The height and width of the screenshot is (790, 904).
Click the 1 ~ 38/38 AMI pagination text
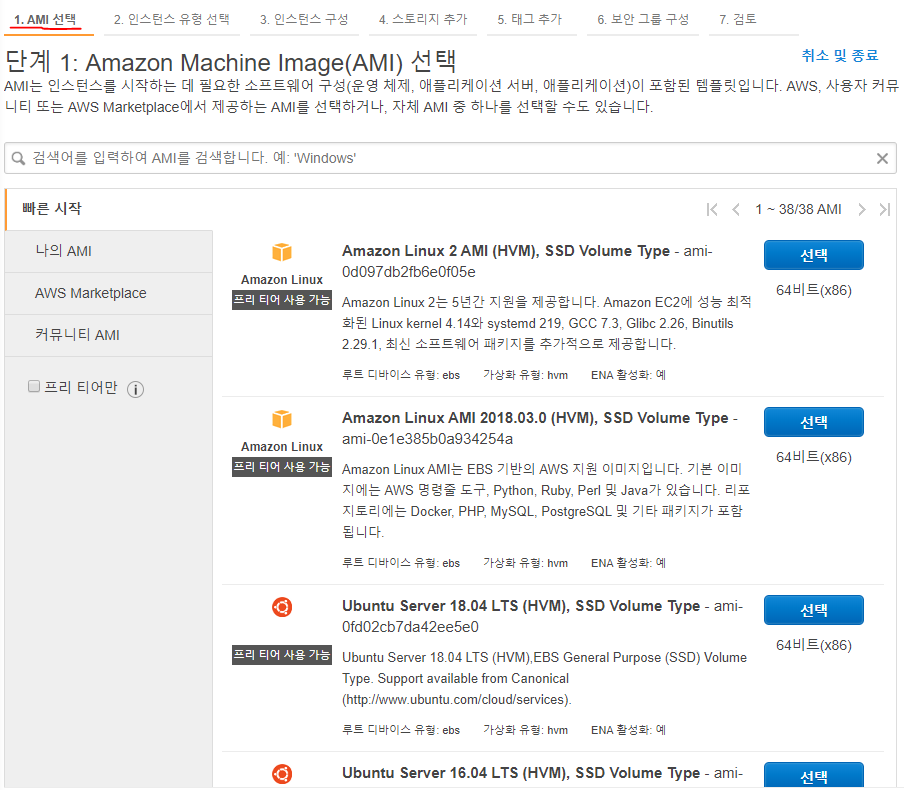point(798,209)
